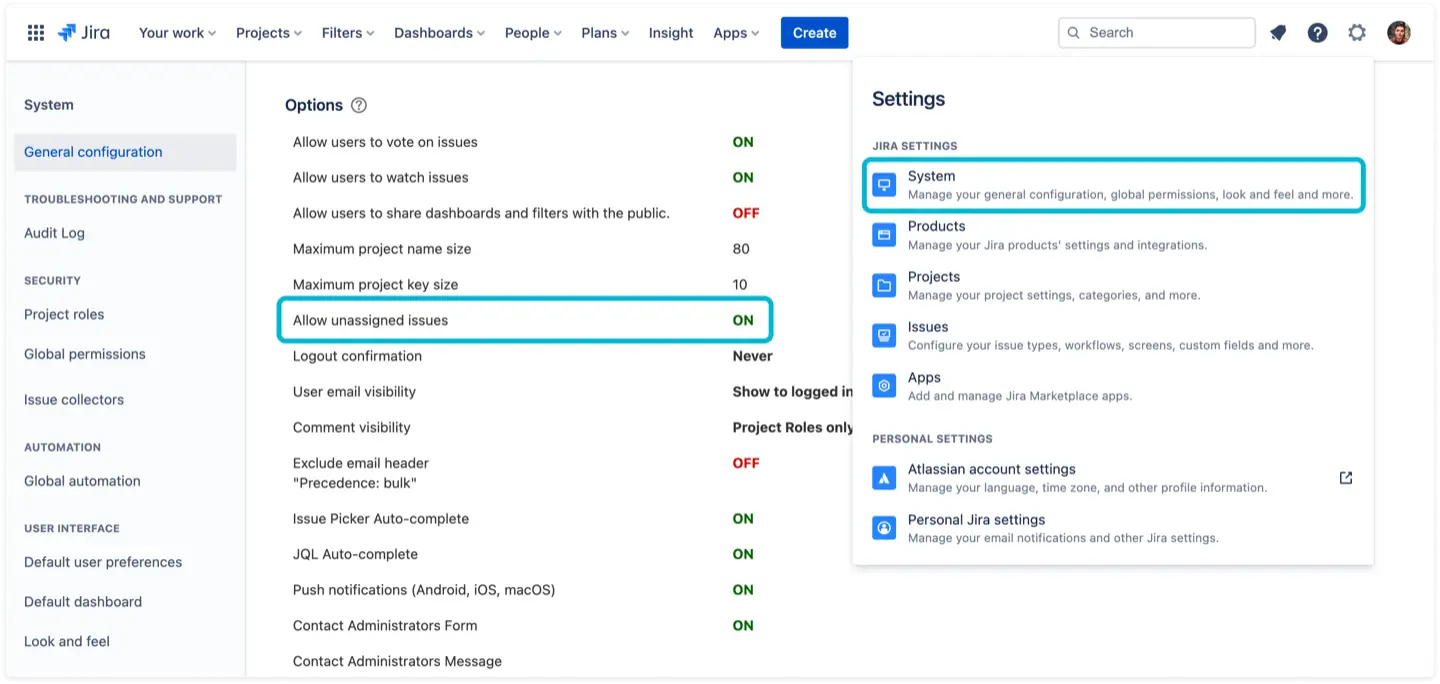1440x684 pixels.
Task: Toggle the JQL Auto-complete ON value
Action: [743, 554]
